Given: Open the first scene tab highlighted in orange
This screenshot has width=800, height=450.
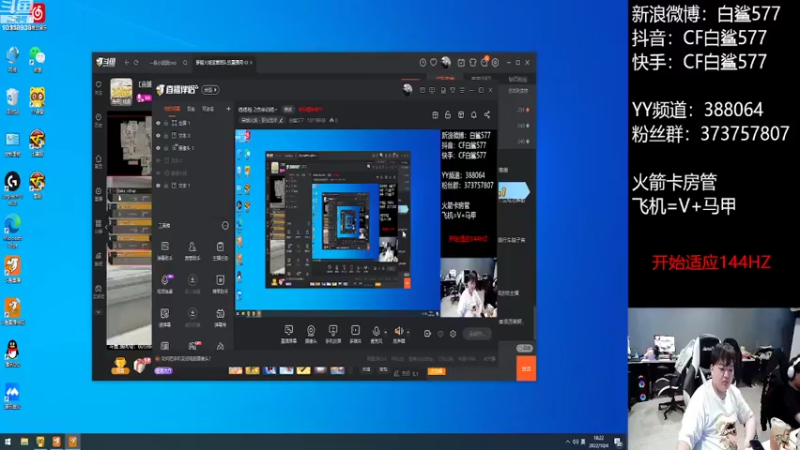Looking at the screenshot, I should (x=172, y=109).
